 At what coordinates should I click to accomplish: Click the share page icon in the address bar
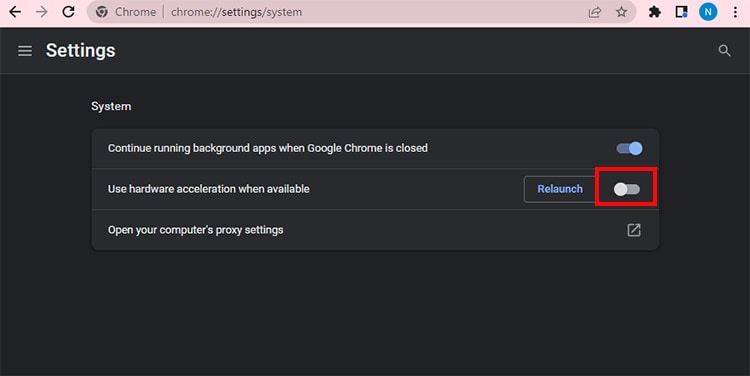595,12
